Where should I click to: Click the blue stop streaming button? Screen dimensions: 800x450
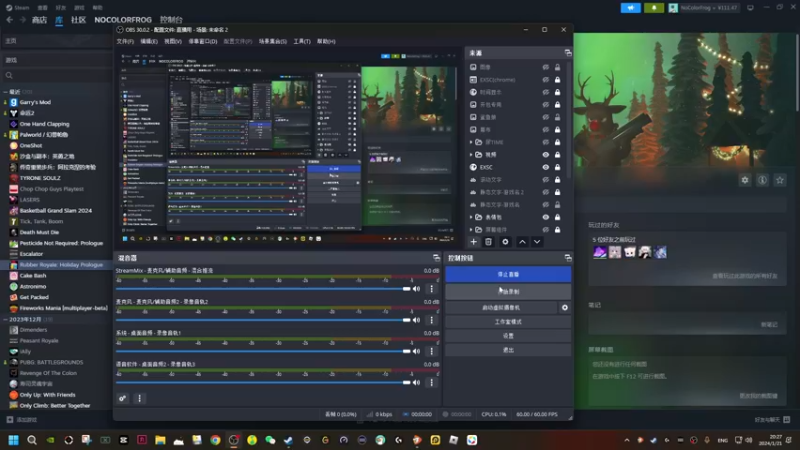click(508, 274)
